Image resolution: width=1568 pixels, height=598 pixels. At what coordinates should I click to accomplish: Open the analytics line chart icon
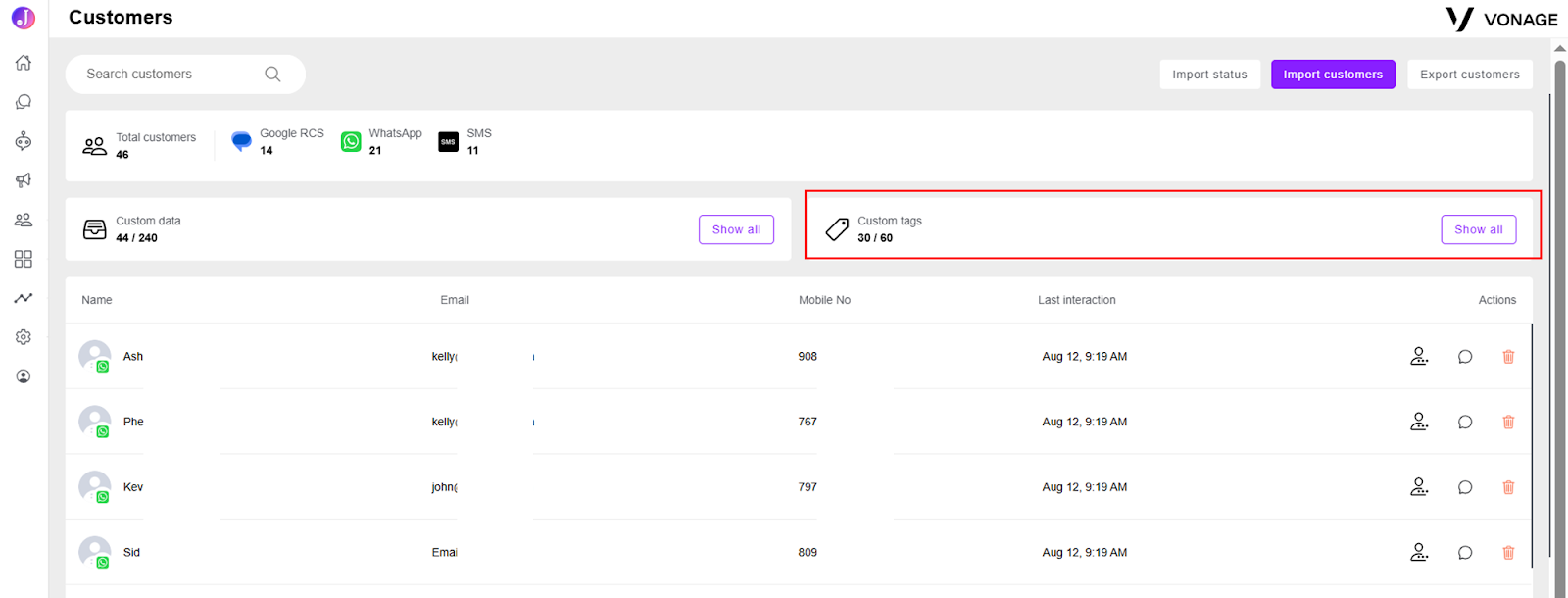tap(24, 298)
